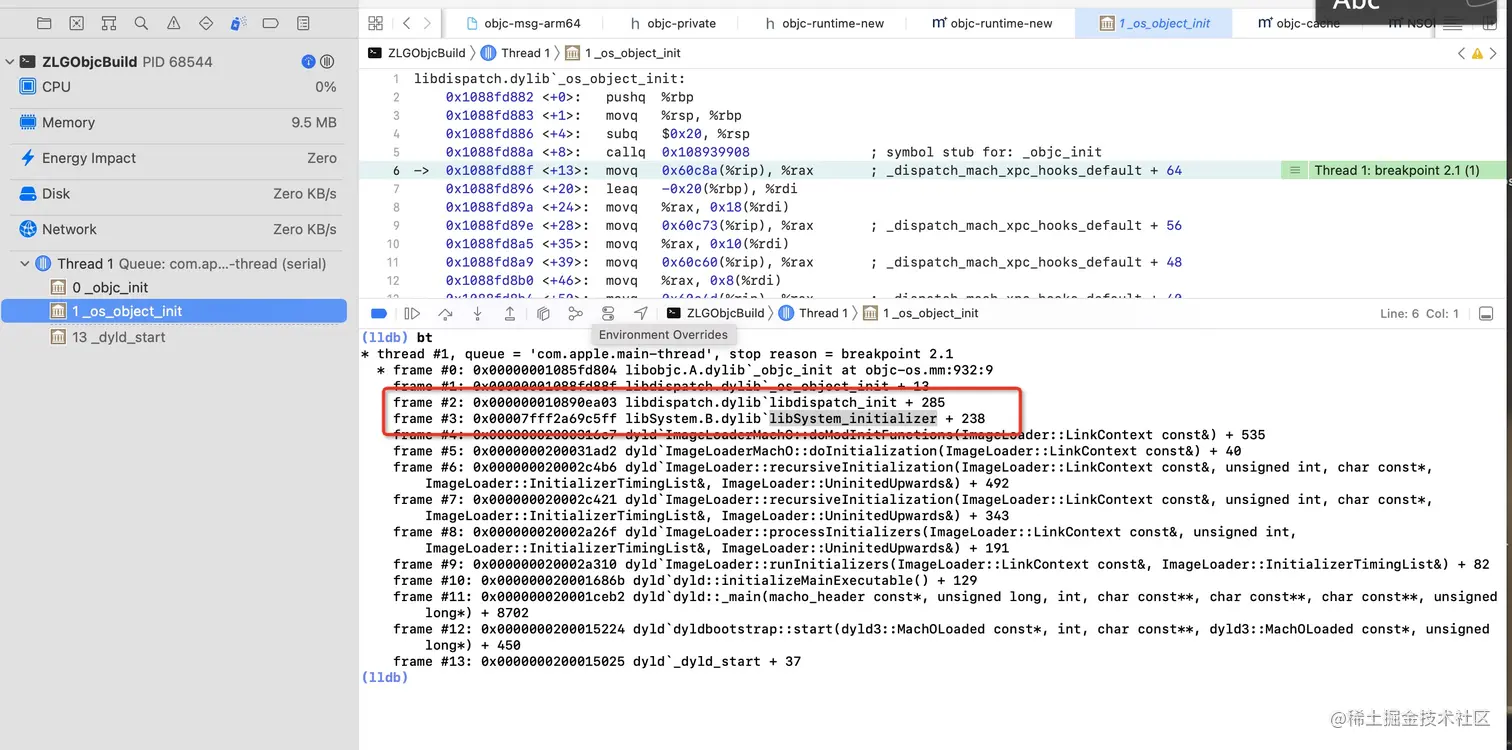The image size is (1512, 750).
Task: Click the Simulate Location arrow icon
Action: pos(640,313)
